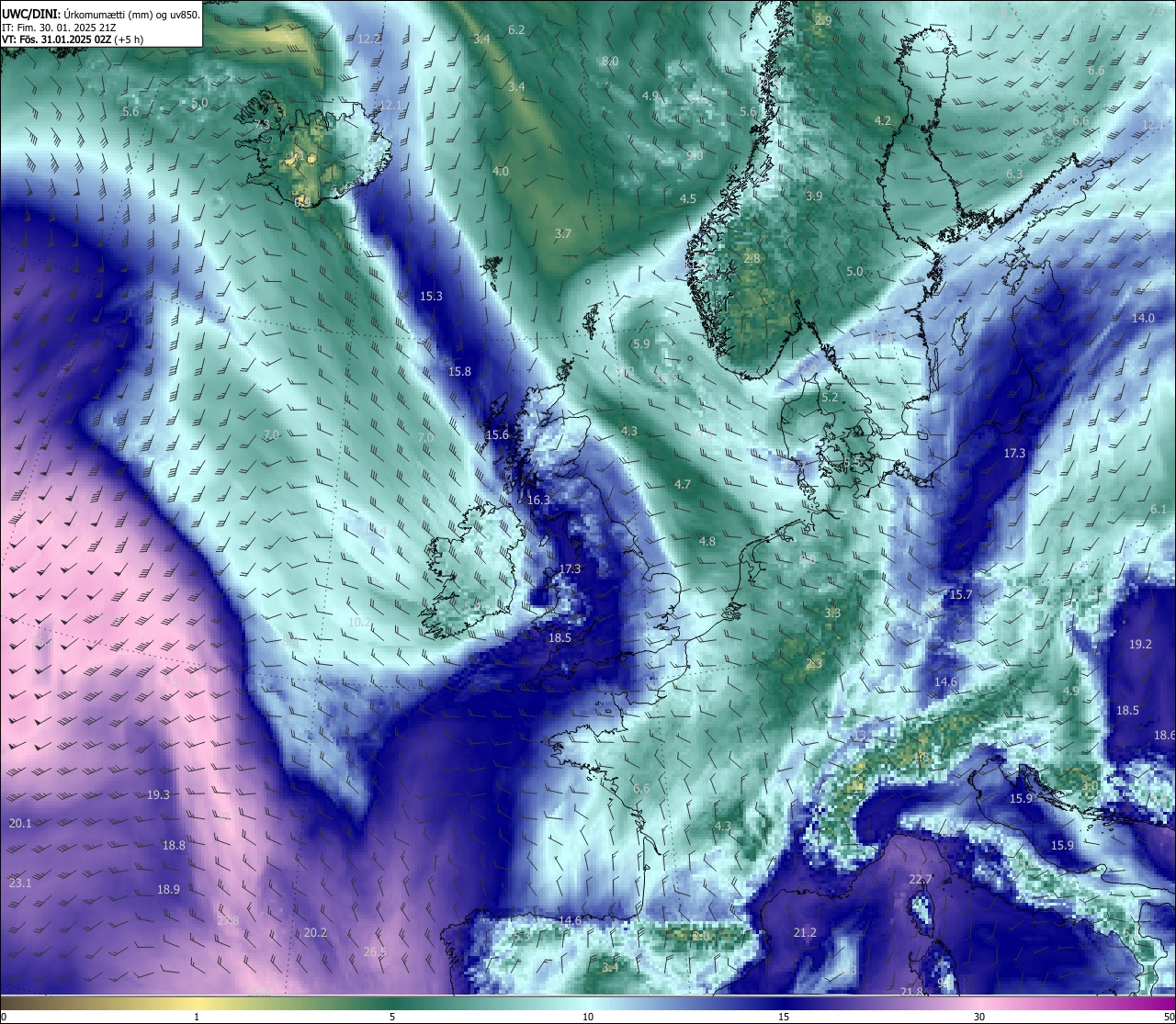Click the 5.2 value over Denmark
Screen dimensions: 1176x1024
click(830, 397)
